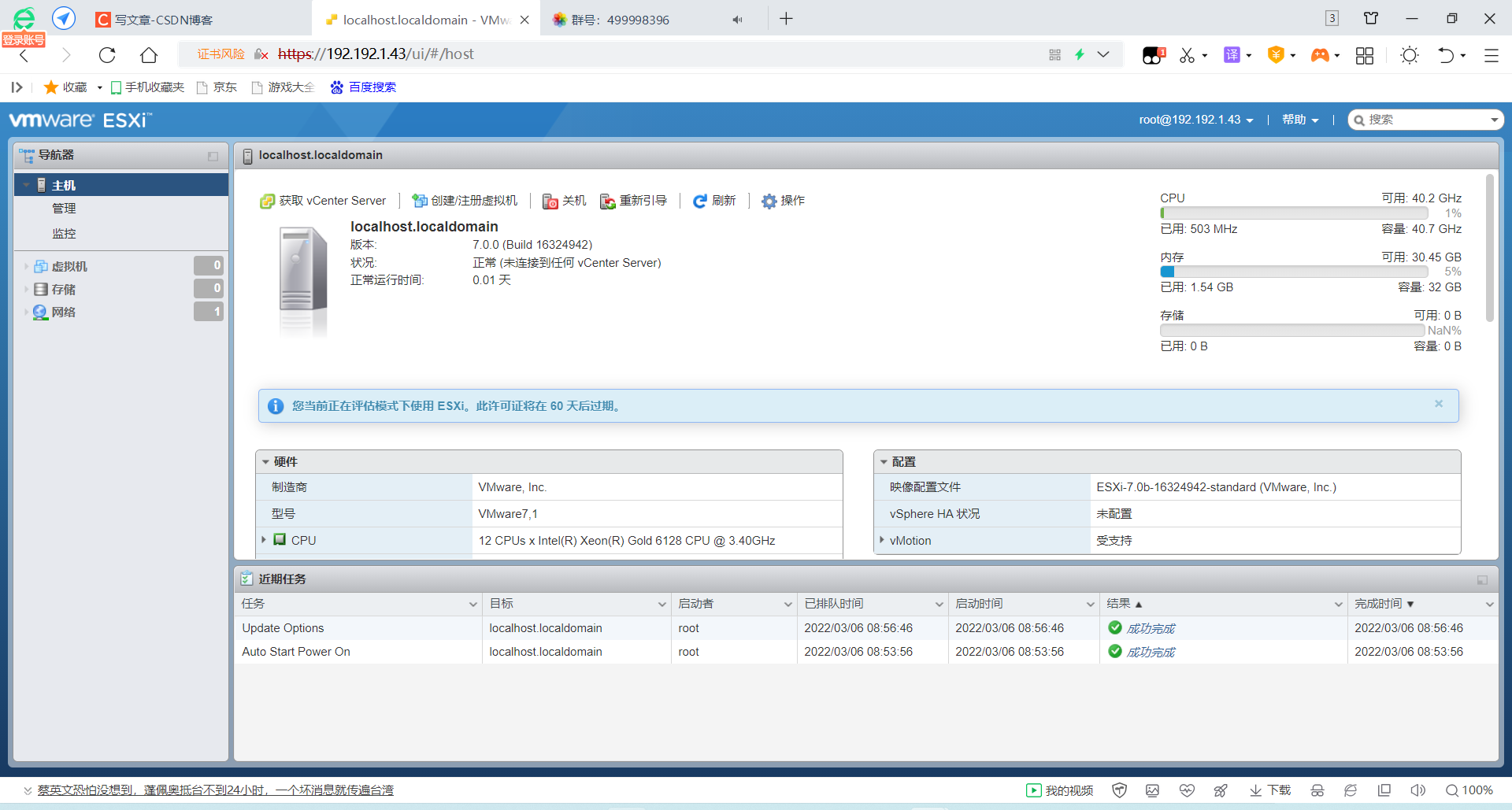Open 成功完成 result of Auto Start
1512x810 pixels.
point(1151,652)
